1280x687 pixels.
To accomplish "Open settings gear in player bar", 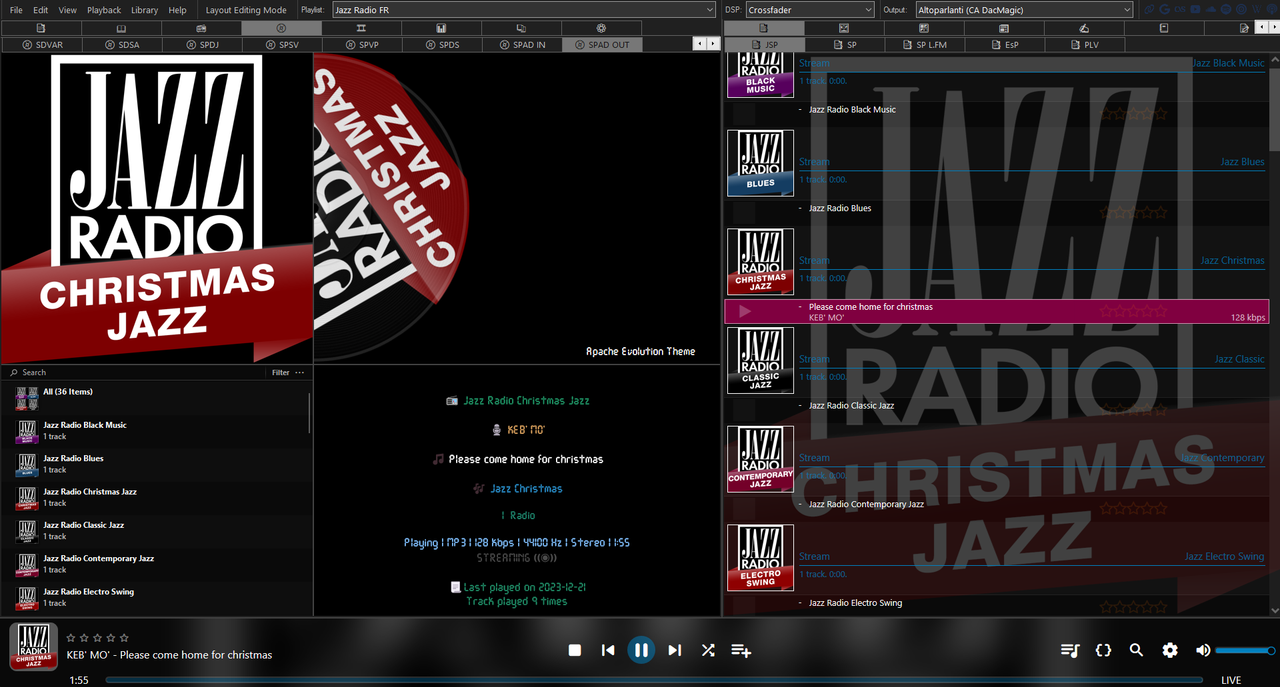I will pos(1170,650).
